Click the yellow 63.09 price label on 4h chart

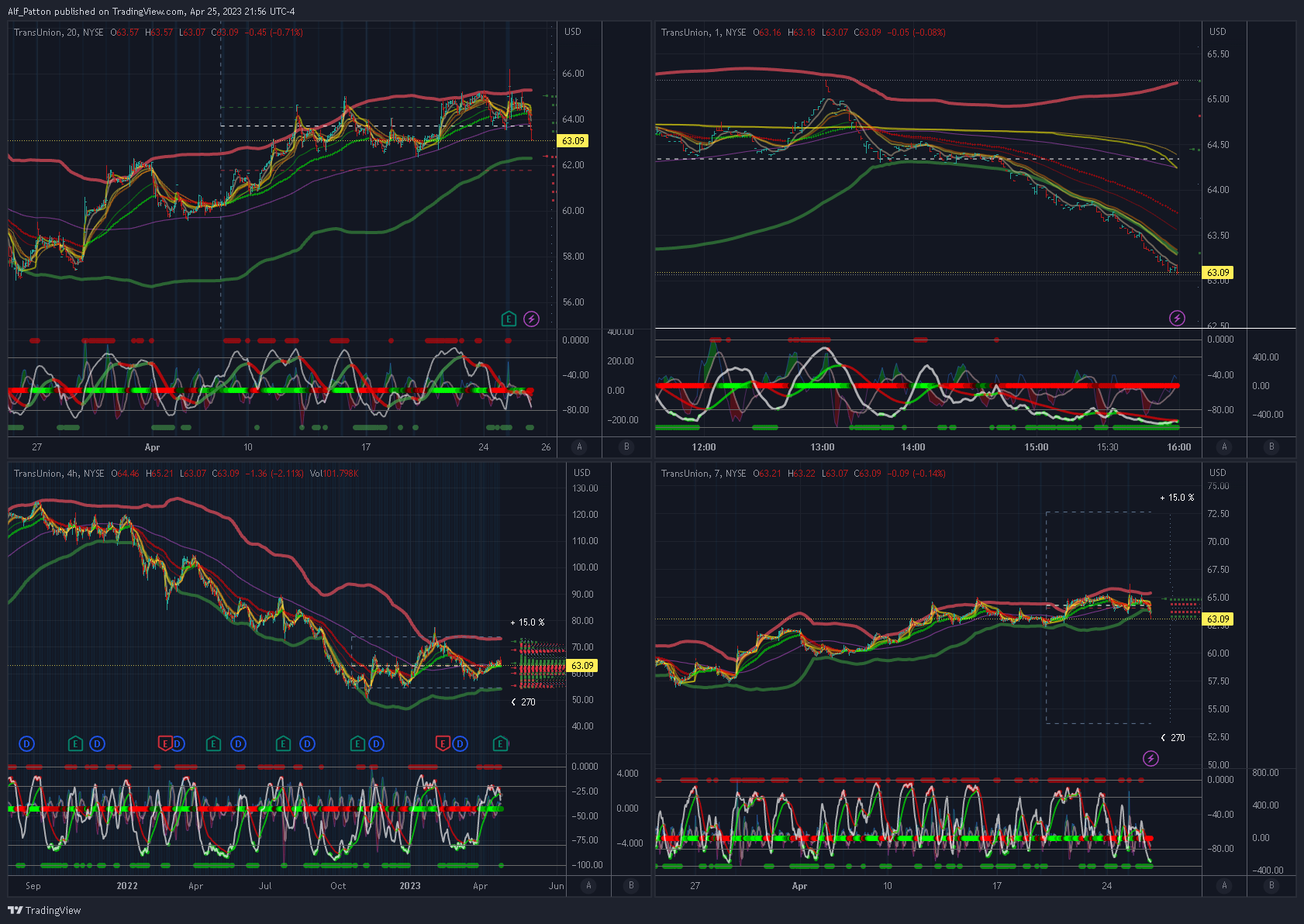click(582, 666)
